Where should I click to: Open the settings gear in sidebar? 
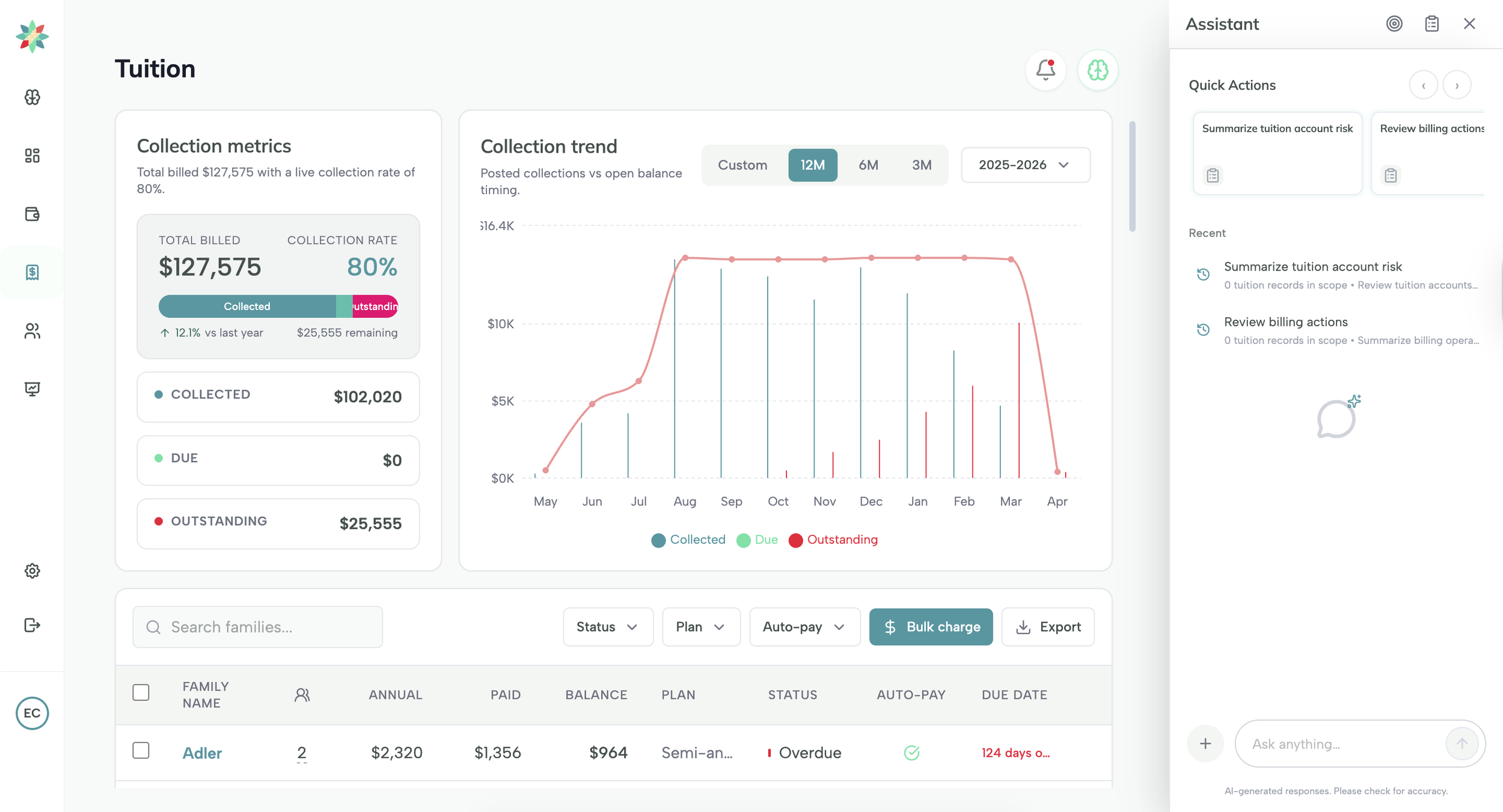(32, 570)
